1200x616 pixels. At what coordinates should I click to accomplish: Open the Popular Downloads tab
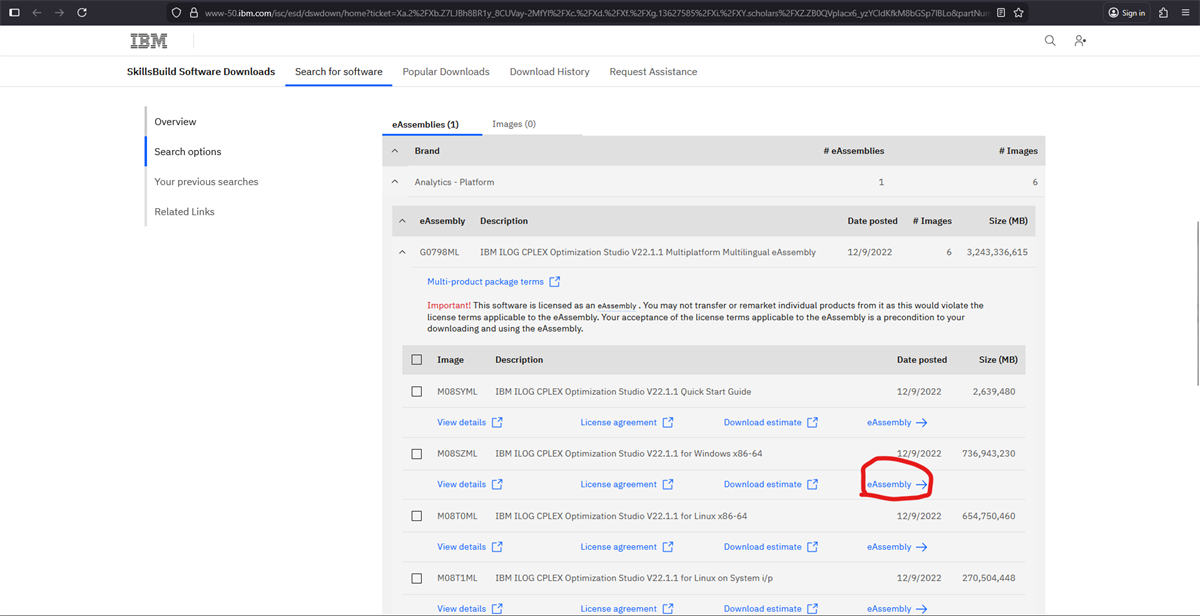tap(446, 72)
